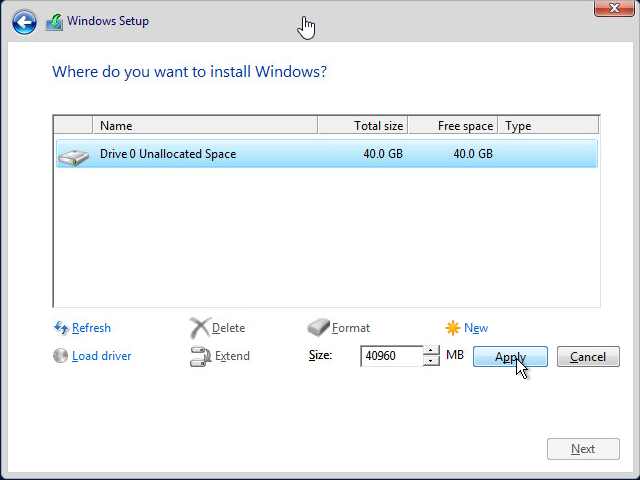Image resolution: width=640 pixels, height=480 pixels.
Task: Click the Load driver disc icon
Action: (x=61, y=356)
